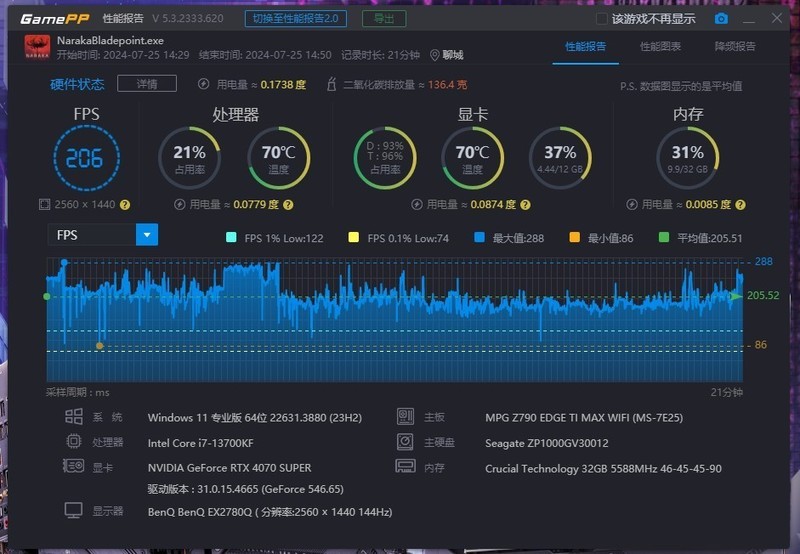Viewport: 800px width, 554px height.
Task: Click the memory 31% usage gauge
Action: pyautogui.click(x=688, y=158)
